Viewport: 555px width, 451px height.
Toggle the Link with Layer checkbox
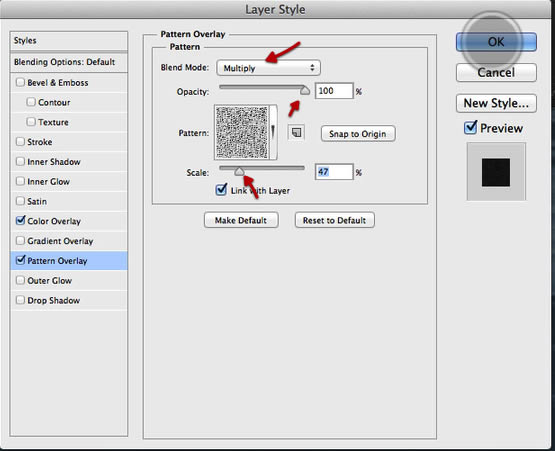[x=221, y=190]
